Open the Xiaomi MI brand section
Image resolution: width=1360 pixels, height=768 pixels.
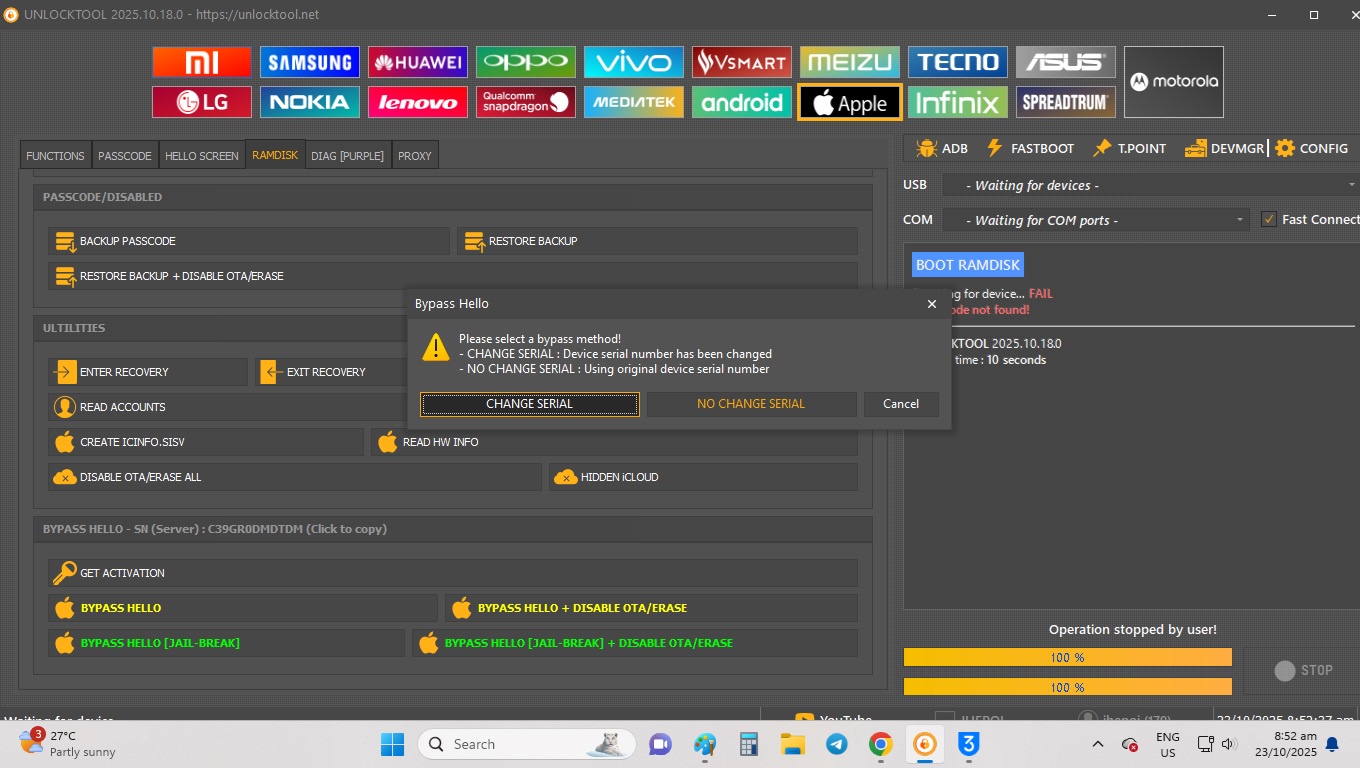point(201,62)
